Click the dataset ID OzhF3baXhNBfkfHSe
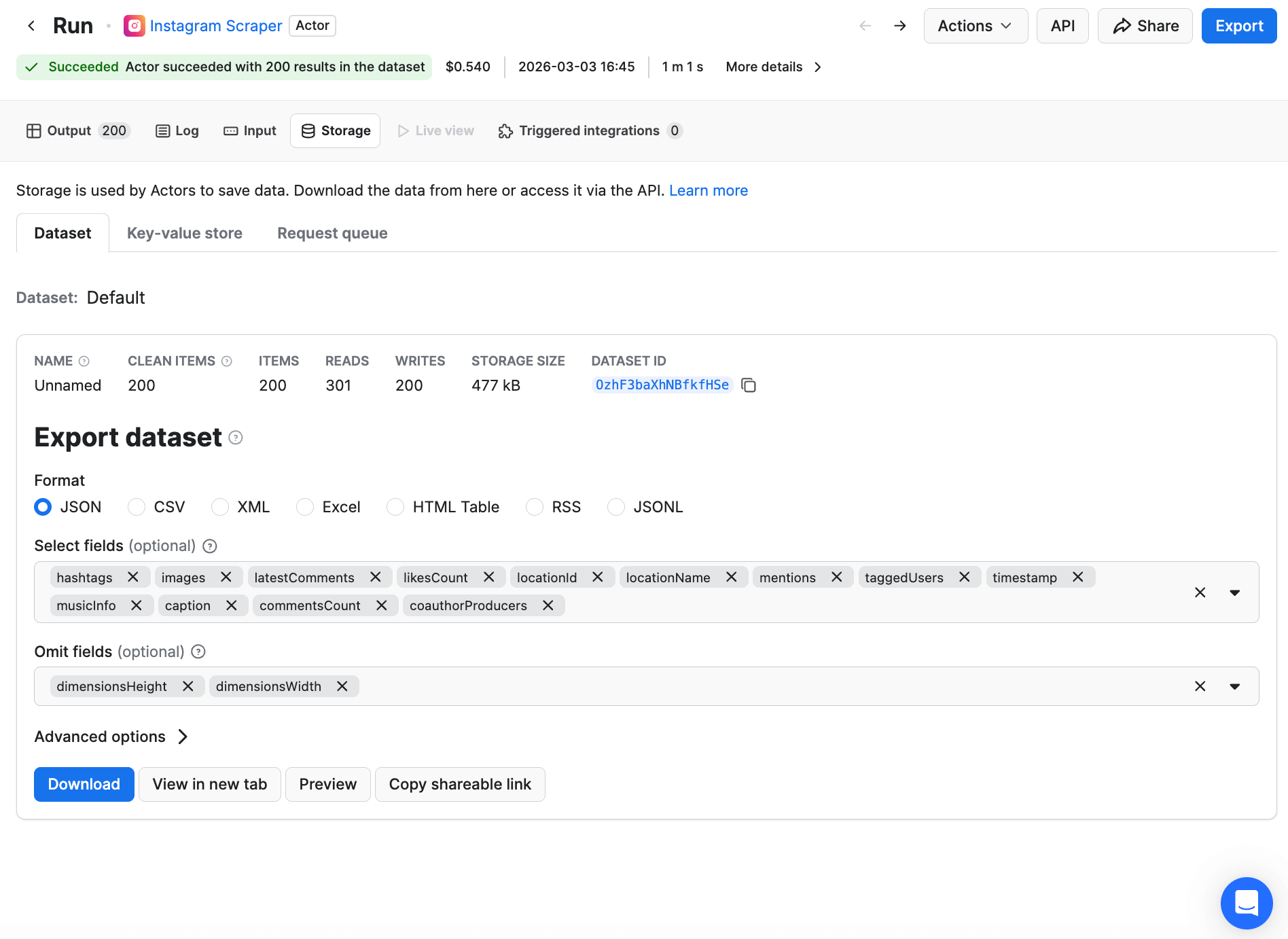 click(662, 385)
